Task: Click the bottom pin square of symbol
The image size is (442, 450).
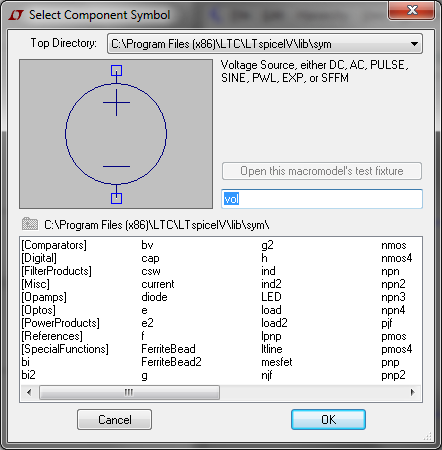Action: (x=116, y=198)
